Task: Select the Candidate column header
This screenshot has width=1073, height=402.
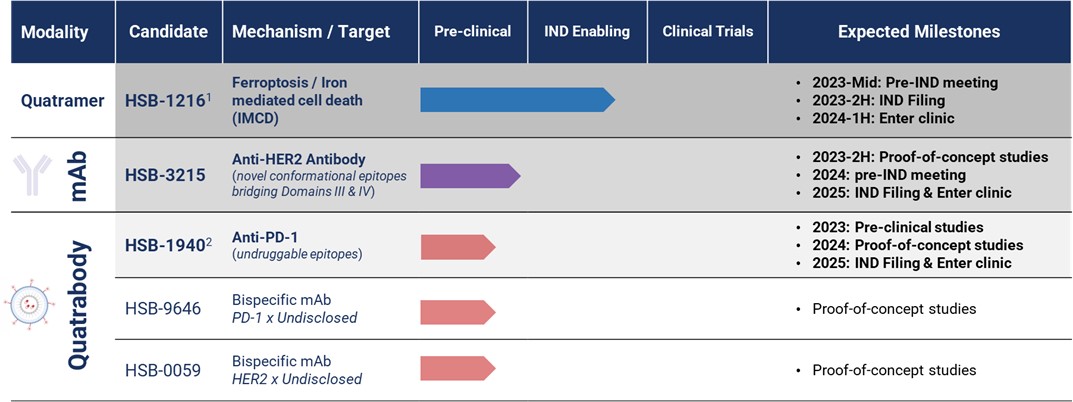Action: (168, 32)
